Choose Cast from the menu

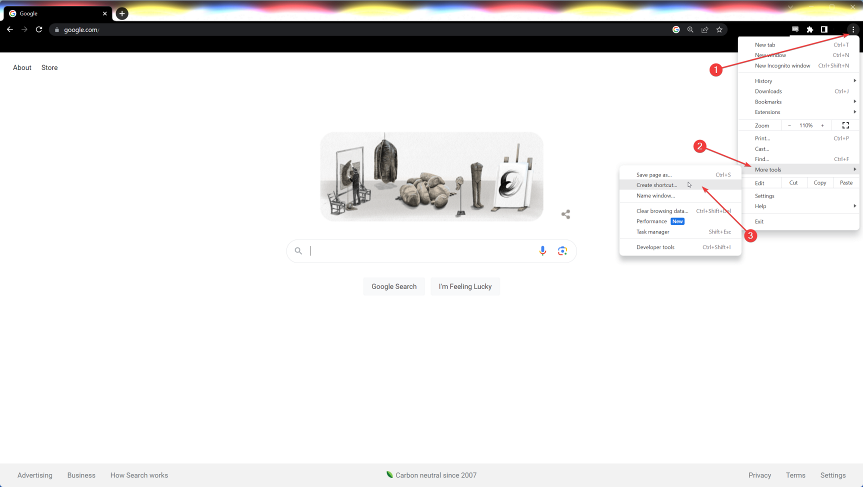[799, 149]
